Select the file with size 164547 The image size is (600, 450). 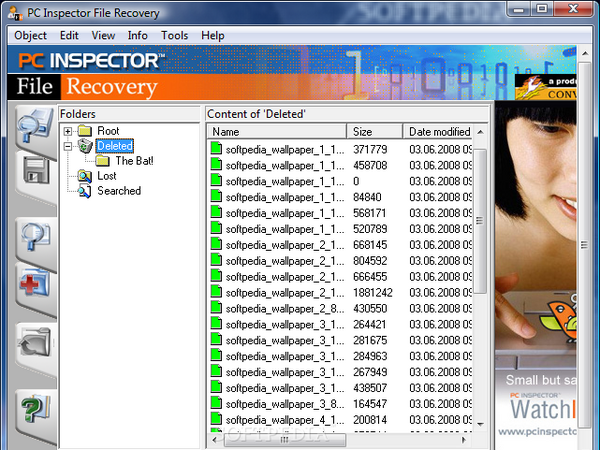[341, 404]
